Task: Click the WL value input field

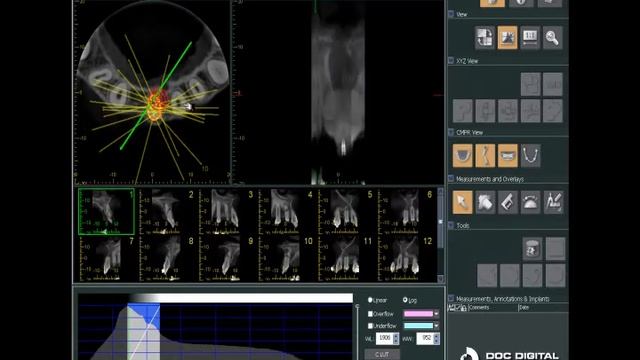Action: tap(384, 338)
